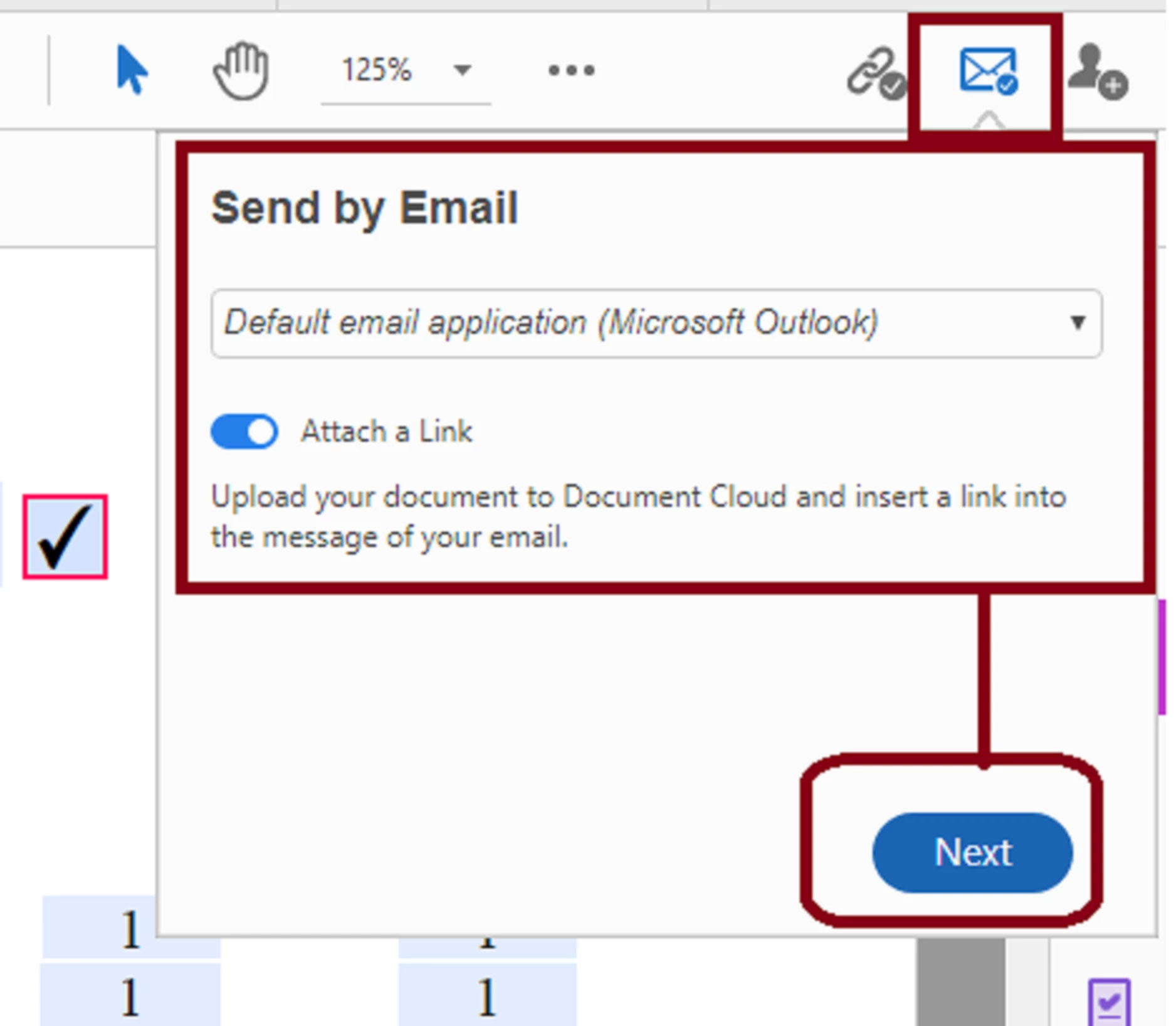Open the purple form tool icon
The width and height of the screenshot is (1176, 1026).
point(1110,1002)
